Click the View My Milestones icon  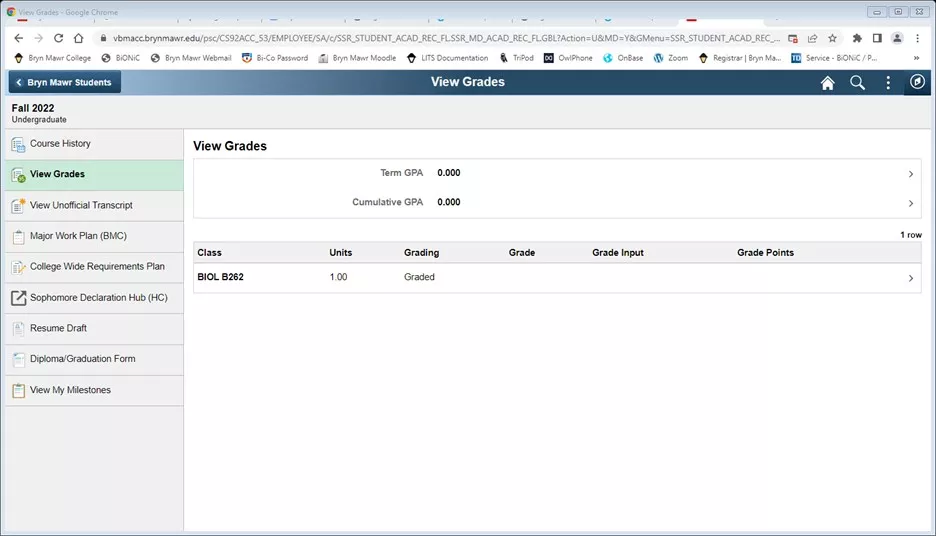[x=19, y=390]
